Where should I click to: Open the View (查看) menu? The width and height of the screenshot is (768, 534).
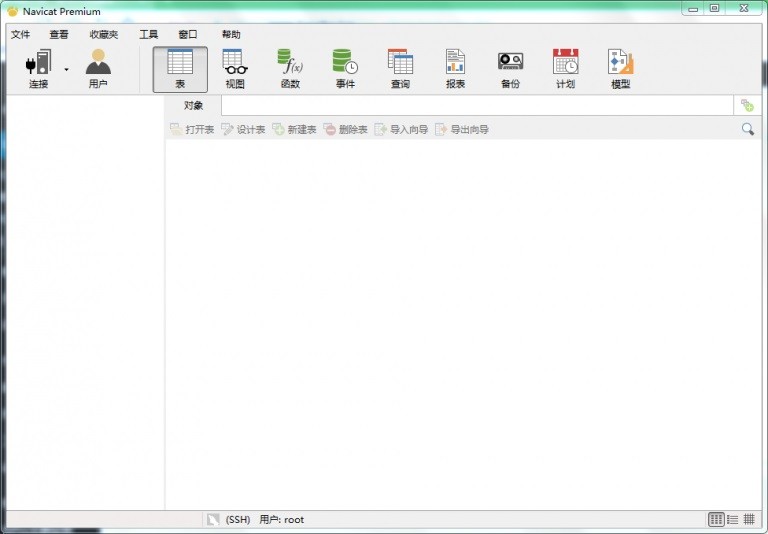59,34
